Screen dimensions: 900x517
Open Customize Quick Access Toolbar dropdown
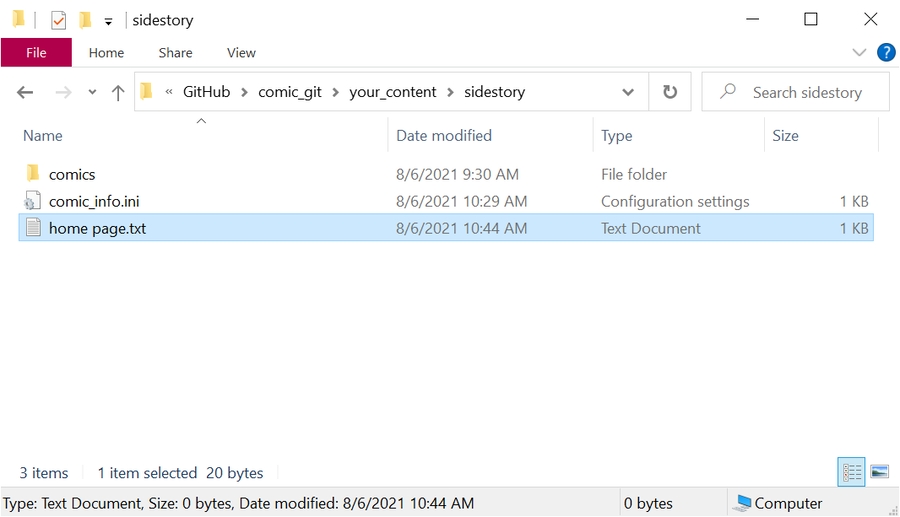pyautogui.click(x=108, y=21)
